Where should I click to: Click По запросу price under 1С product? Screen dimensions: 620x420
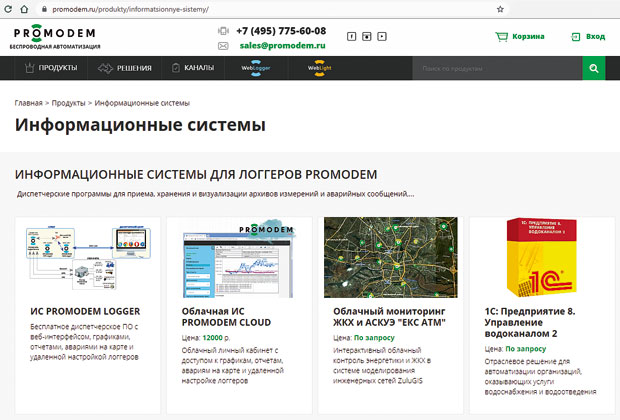click(x=525, y=349)
